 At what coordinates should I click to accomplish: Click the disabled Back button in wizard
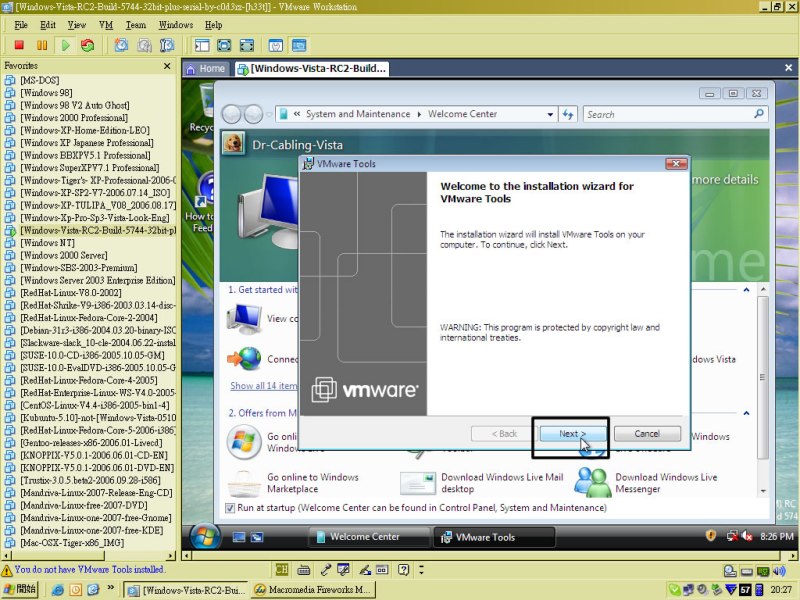point(504,434)
